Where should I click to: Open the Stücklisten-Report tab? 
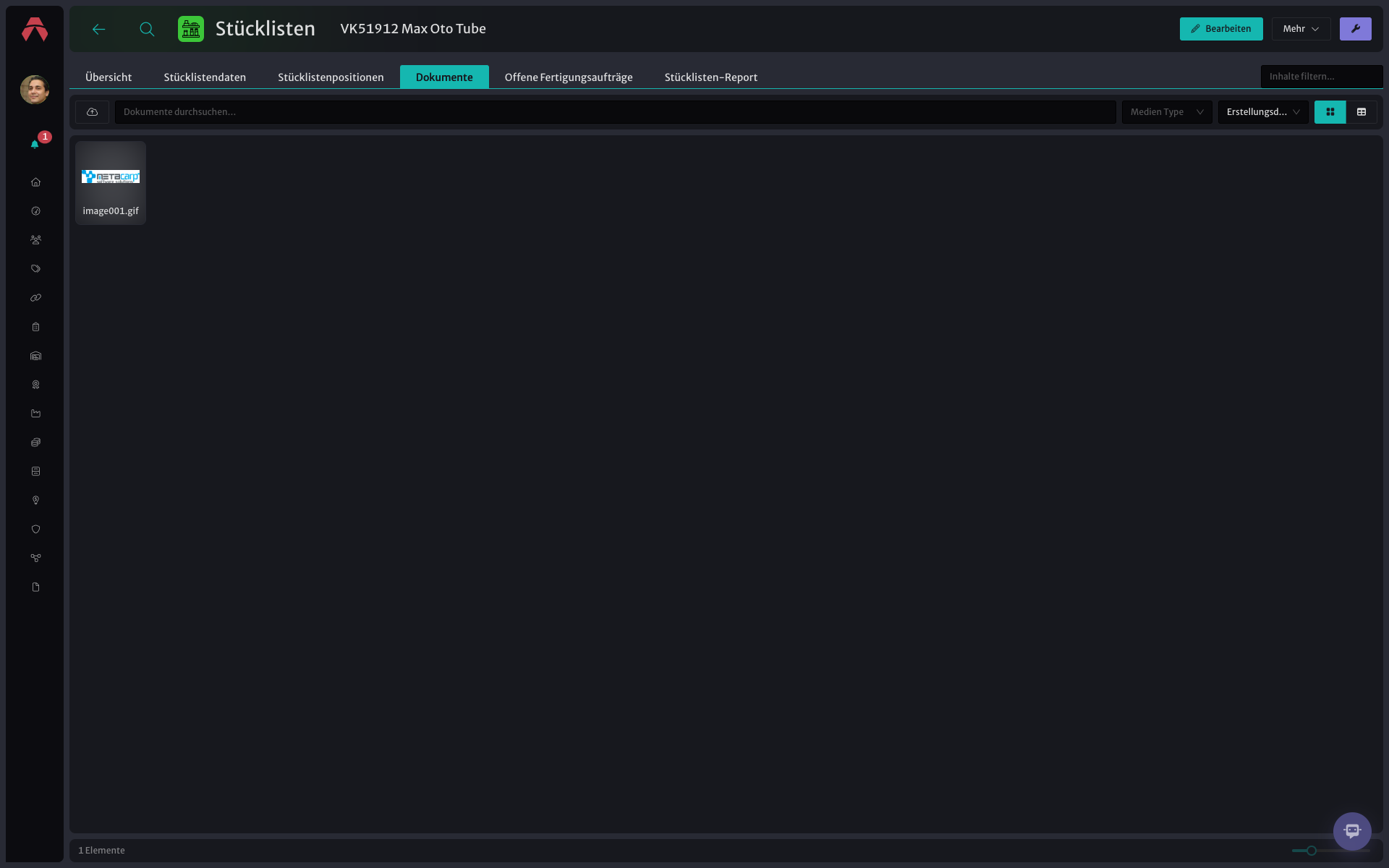coord(711,77)
